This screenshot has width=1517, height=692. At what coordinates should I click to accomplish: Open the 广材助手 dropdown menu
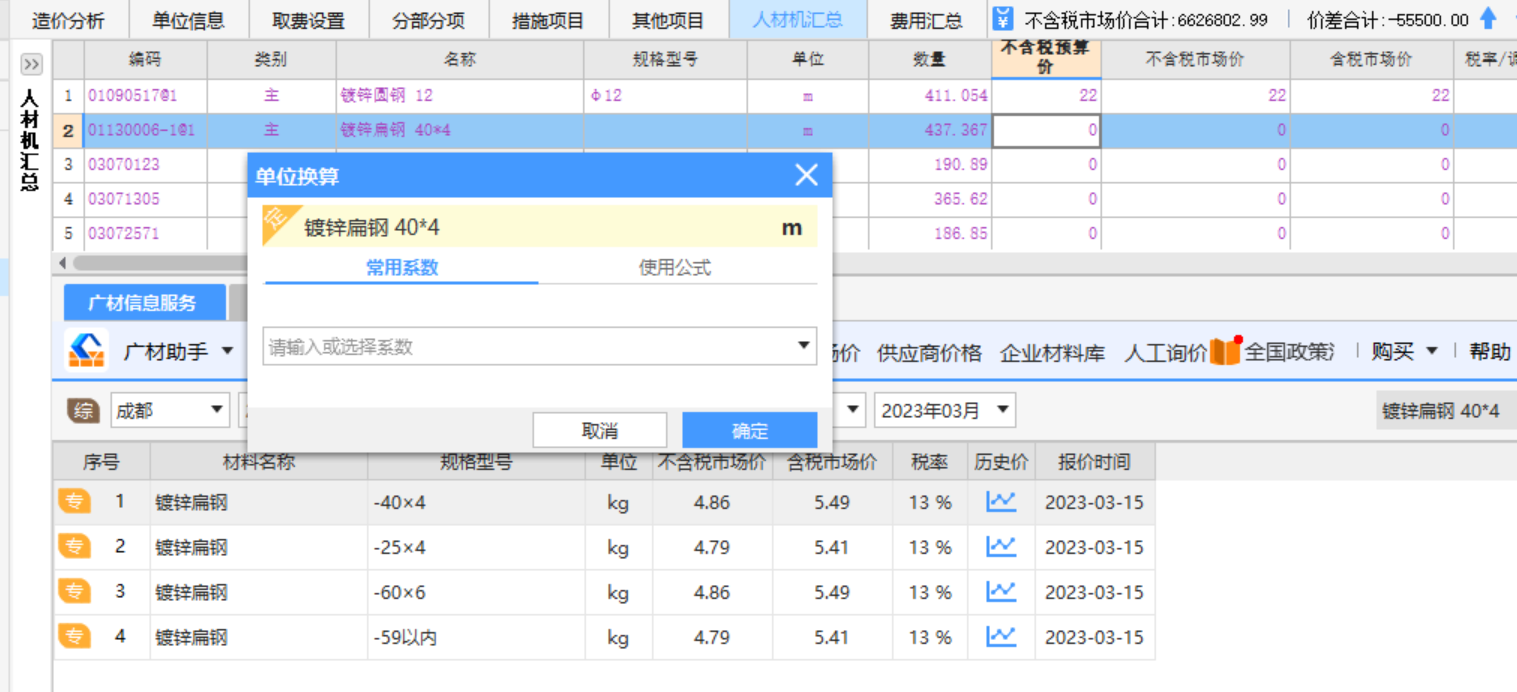coord(227,352)
